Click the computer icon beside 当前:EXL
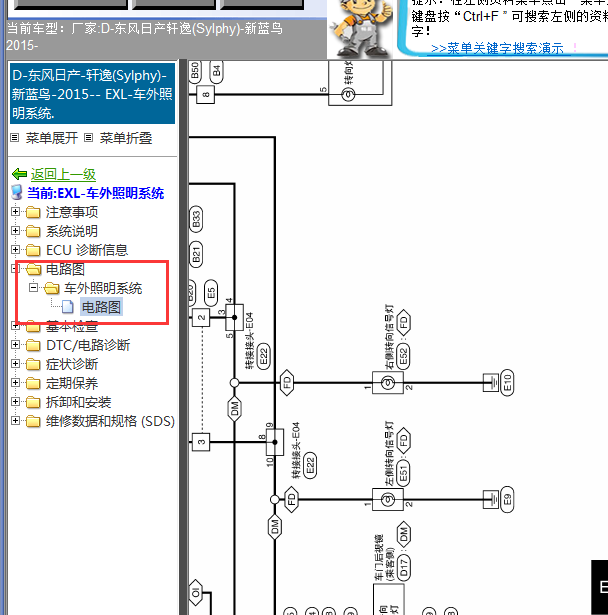This screenshot has width=608, height=615. coord(17,192)
